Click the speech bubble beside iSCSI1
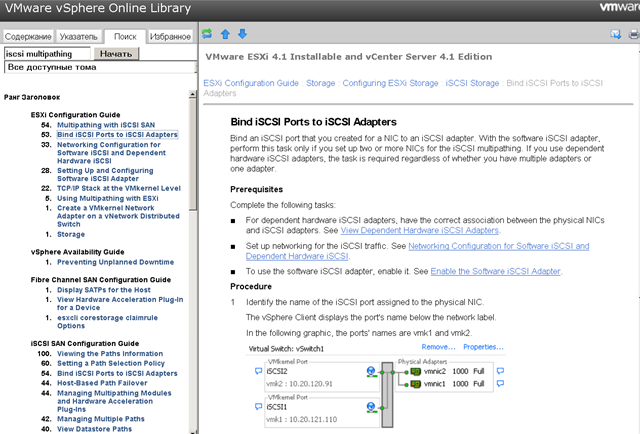Viewport: 640px width, 434px height. click(258, 407)
